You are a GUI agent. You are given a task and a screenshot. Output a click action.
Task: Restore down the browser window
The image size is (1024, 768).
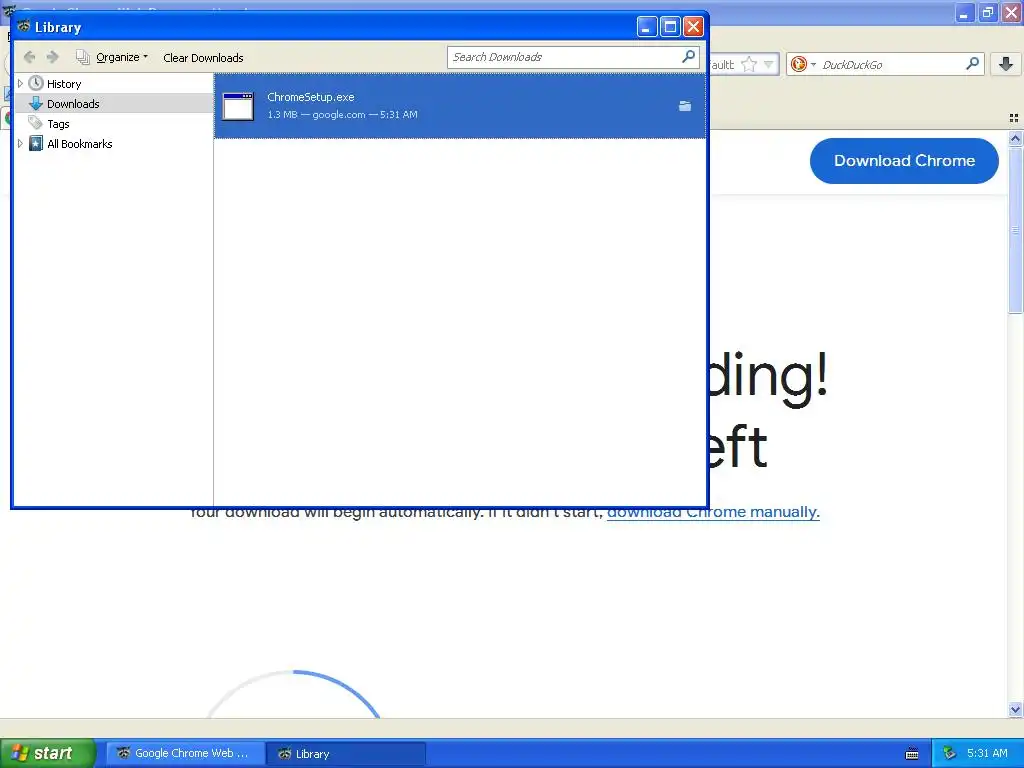point(987,12)
